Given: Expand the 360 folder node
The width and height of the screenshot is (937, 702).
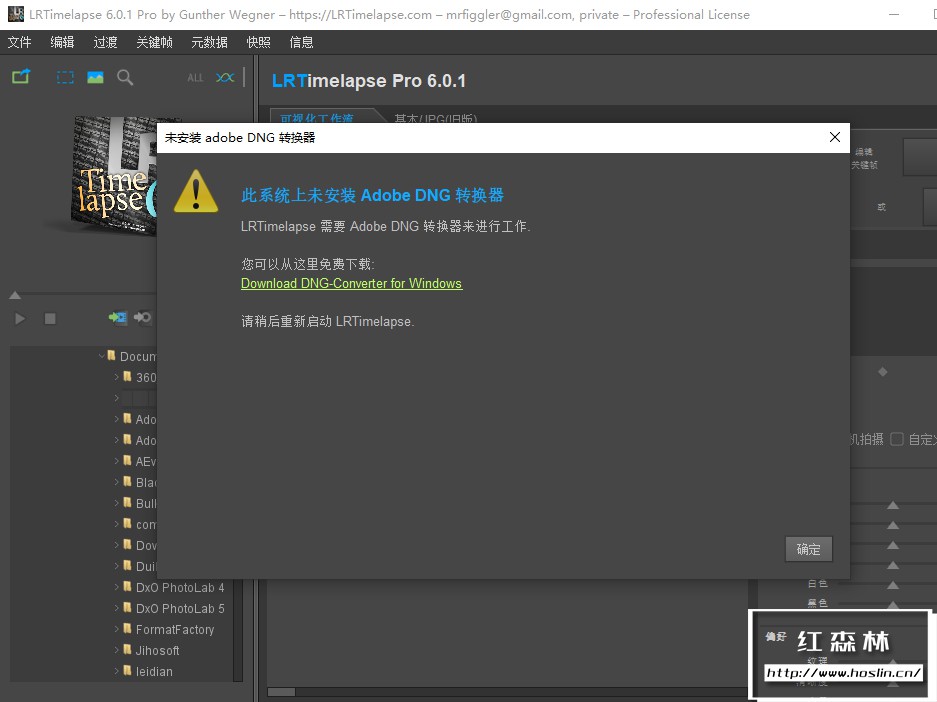Looking at the screenshot, I should tap(117, 377).
